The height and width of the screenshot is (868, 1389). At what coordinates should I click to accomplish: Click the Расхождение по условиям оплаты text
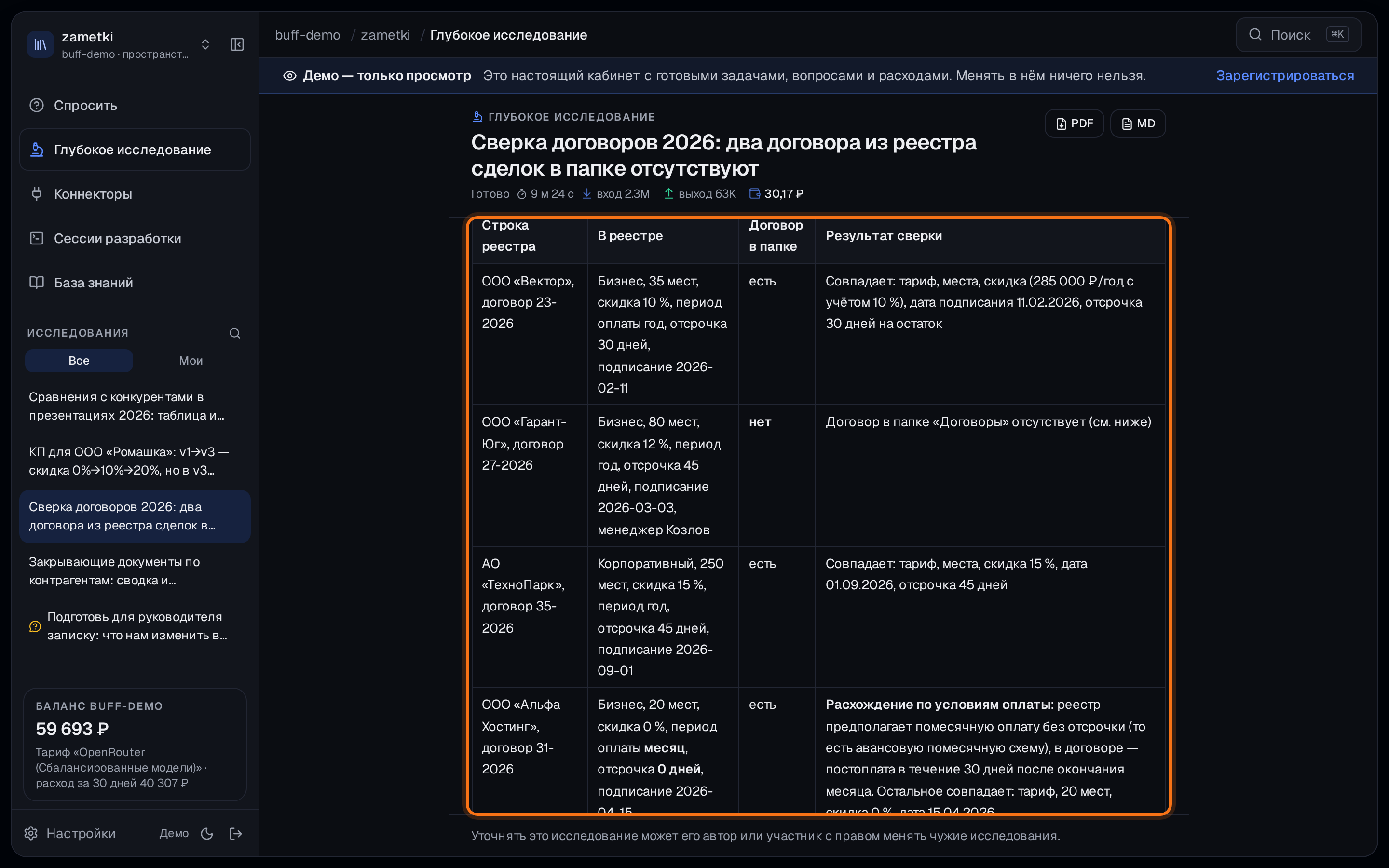coord(939,705)
